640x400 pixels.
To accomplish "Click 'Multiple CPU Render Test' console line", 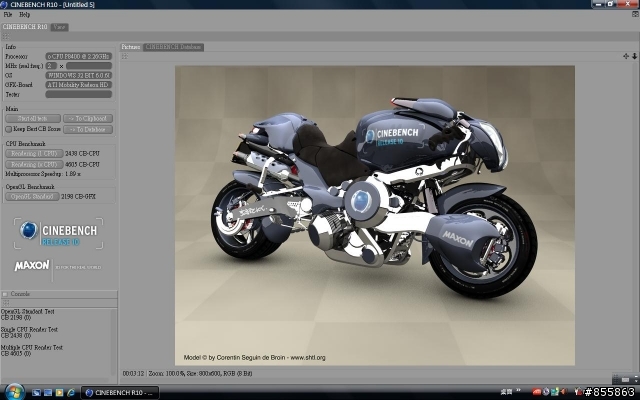I will tap(31, 347).
